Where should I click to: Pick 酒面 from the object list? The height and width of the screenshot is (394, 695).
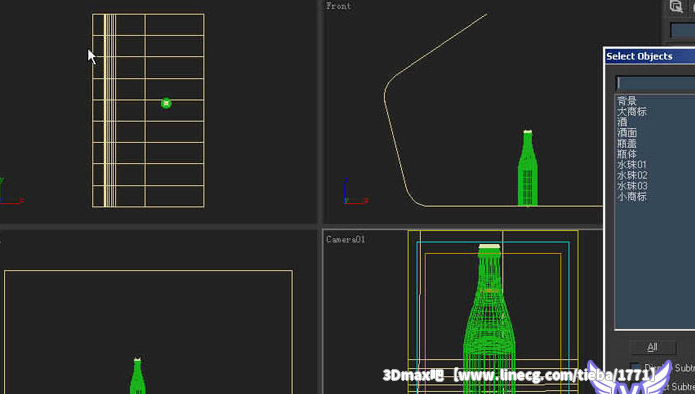626,133
